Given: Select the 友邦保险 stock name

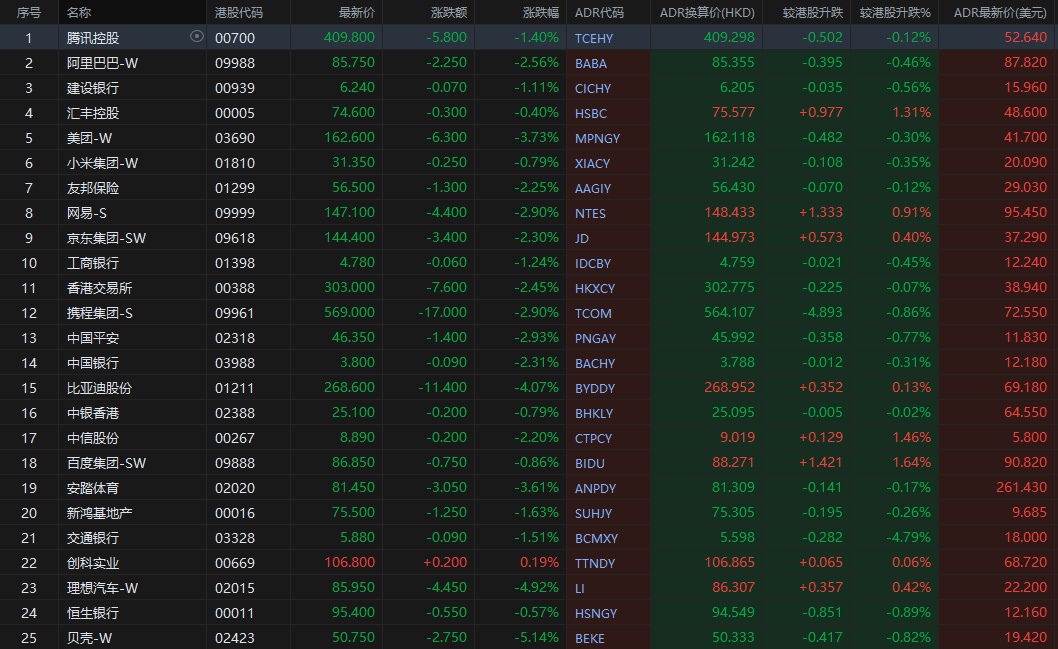Looking at the screenshot, I should point(93,188).
